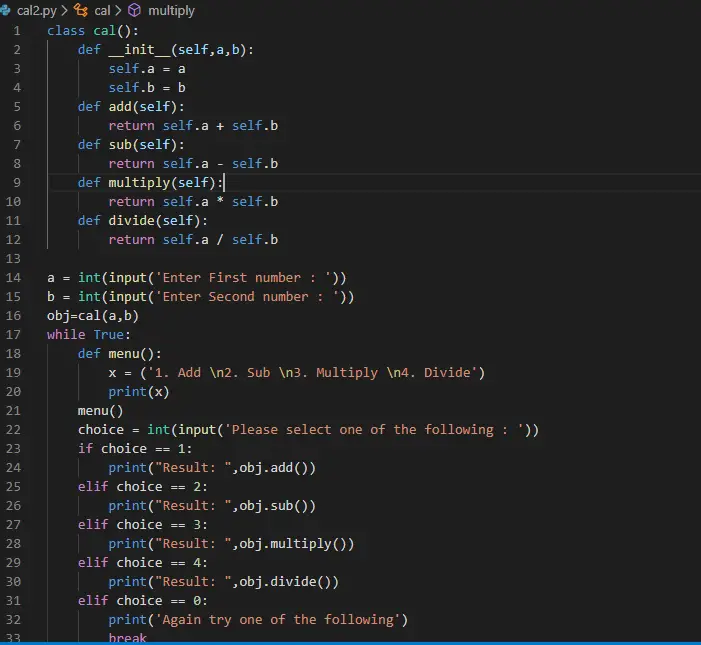
Task: Click 'obj.sub()' print line
Action: (x=212, y=506)
